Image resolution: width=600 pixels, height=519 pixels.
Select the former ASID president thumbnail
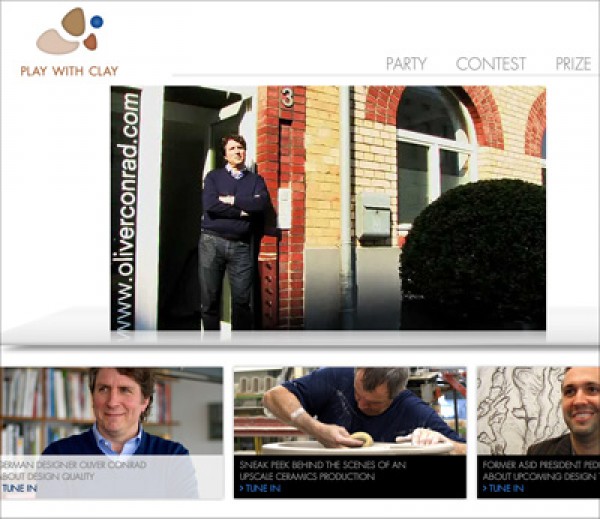538,411
